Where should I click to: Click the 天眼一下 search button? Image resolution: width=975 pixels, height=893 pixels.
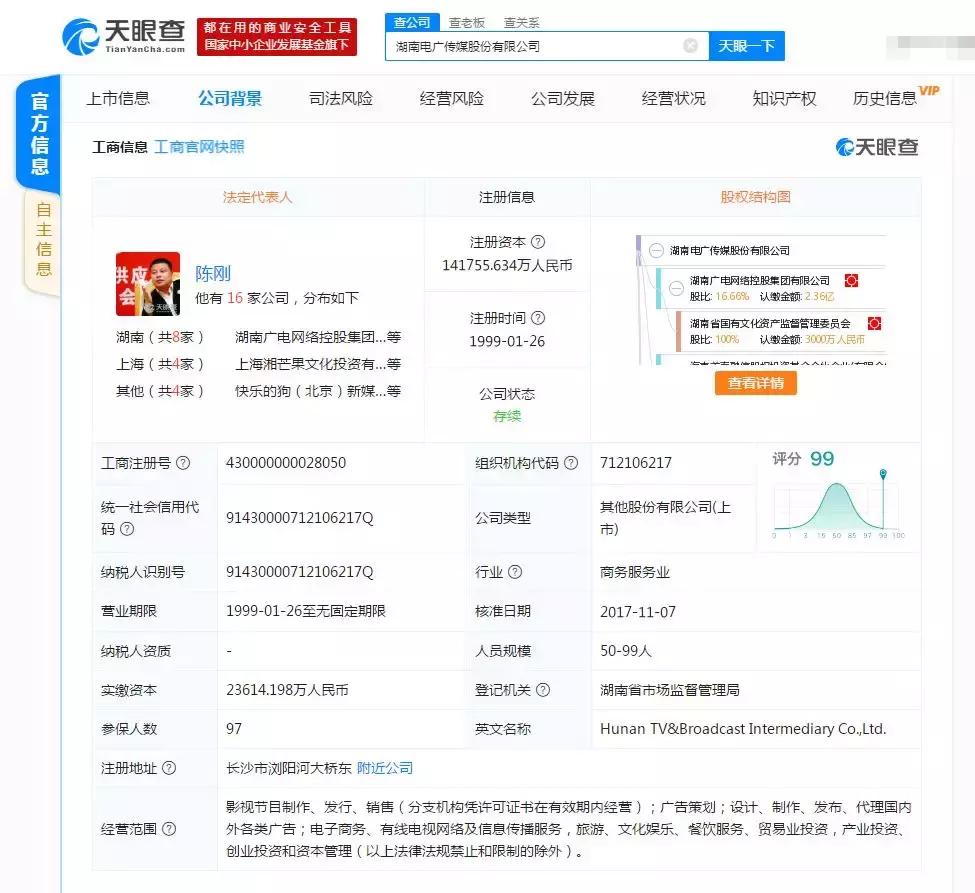click(747, 46)
